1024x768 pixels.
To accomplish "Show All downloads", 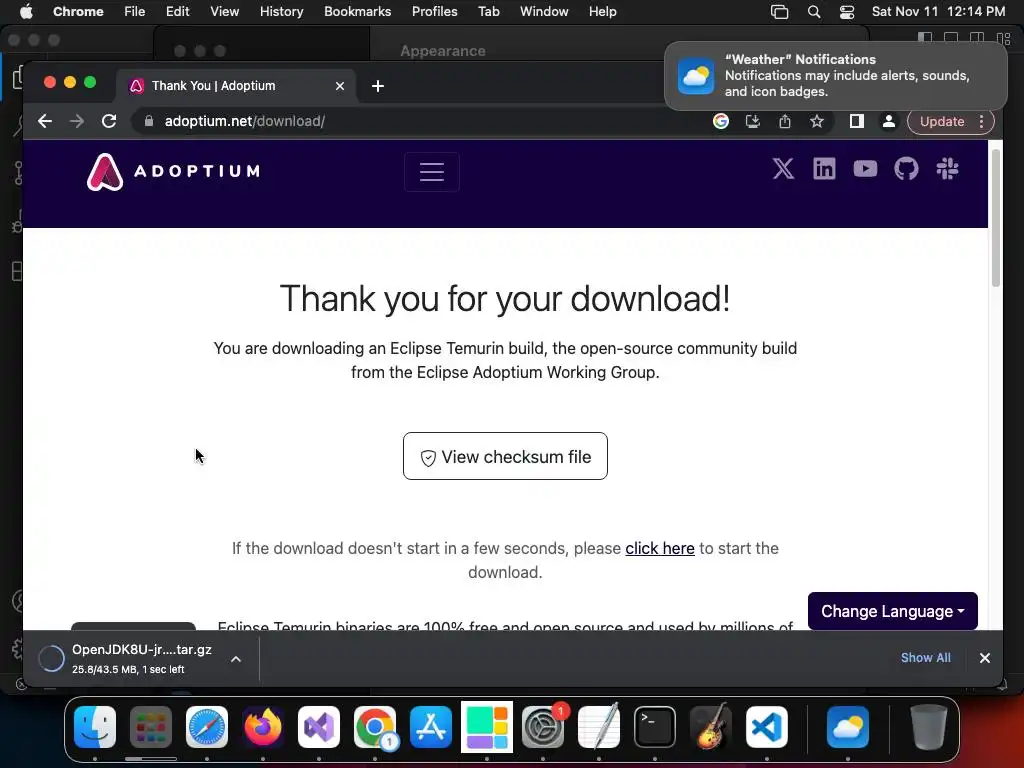I will point(925,658).
